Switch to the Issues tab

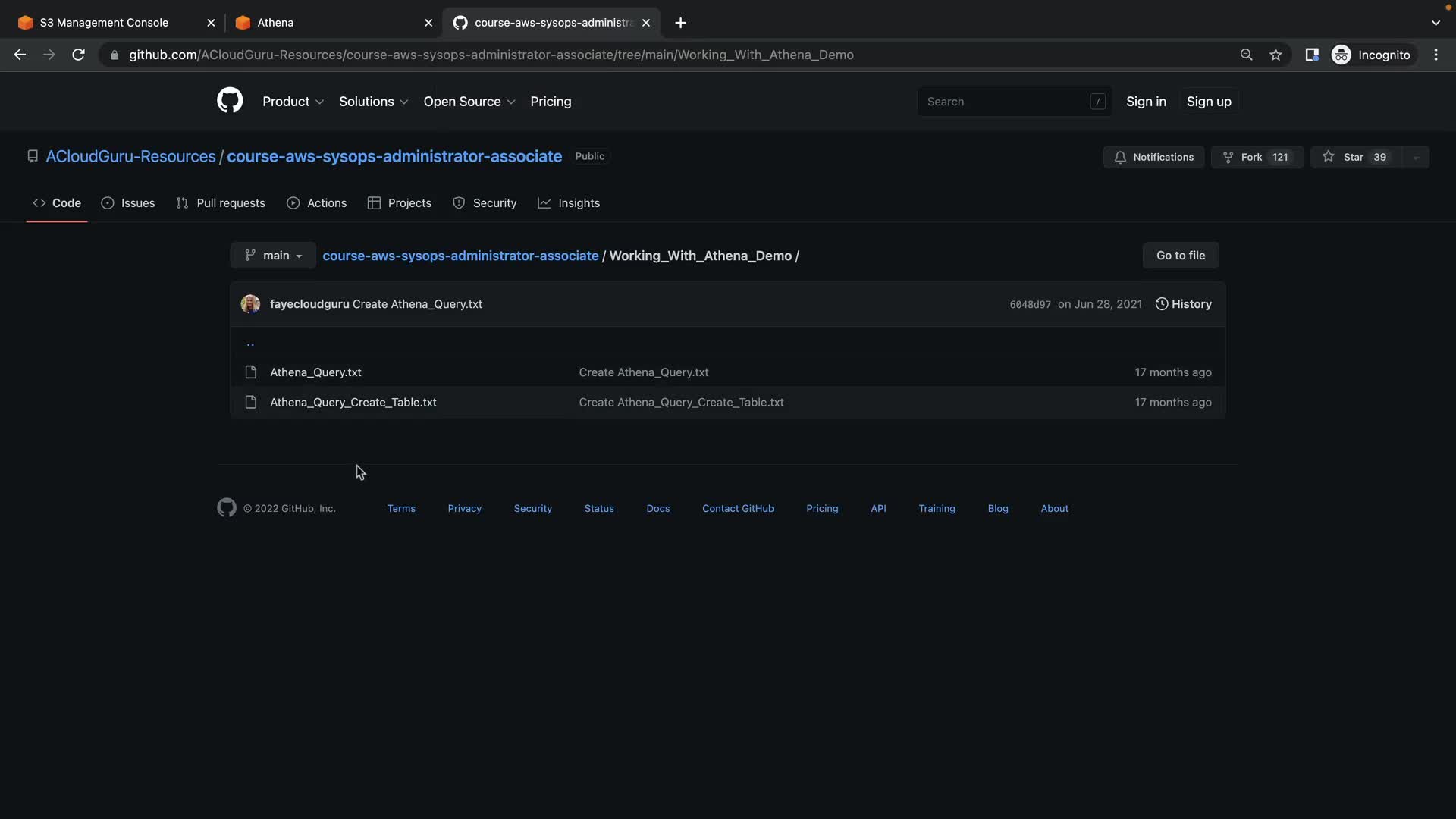pos(128,203)
